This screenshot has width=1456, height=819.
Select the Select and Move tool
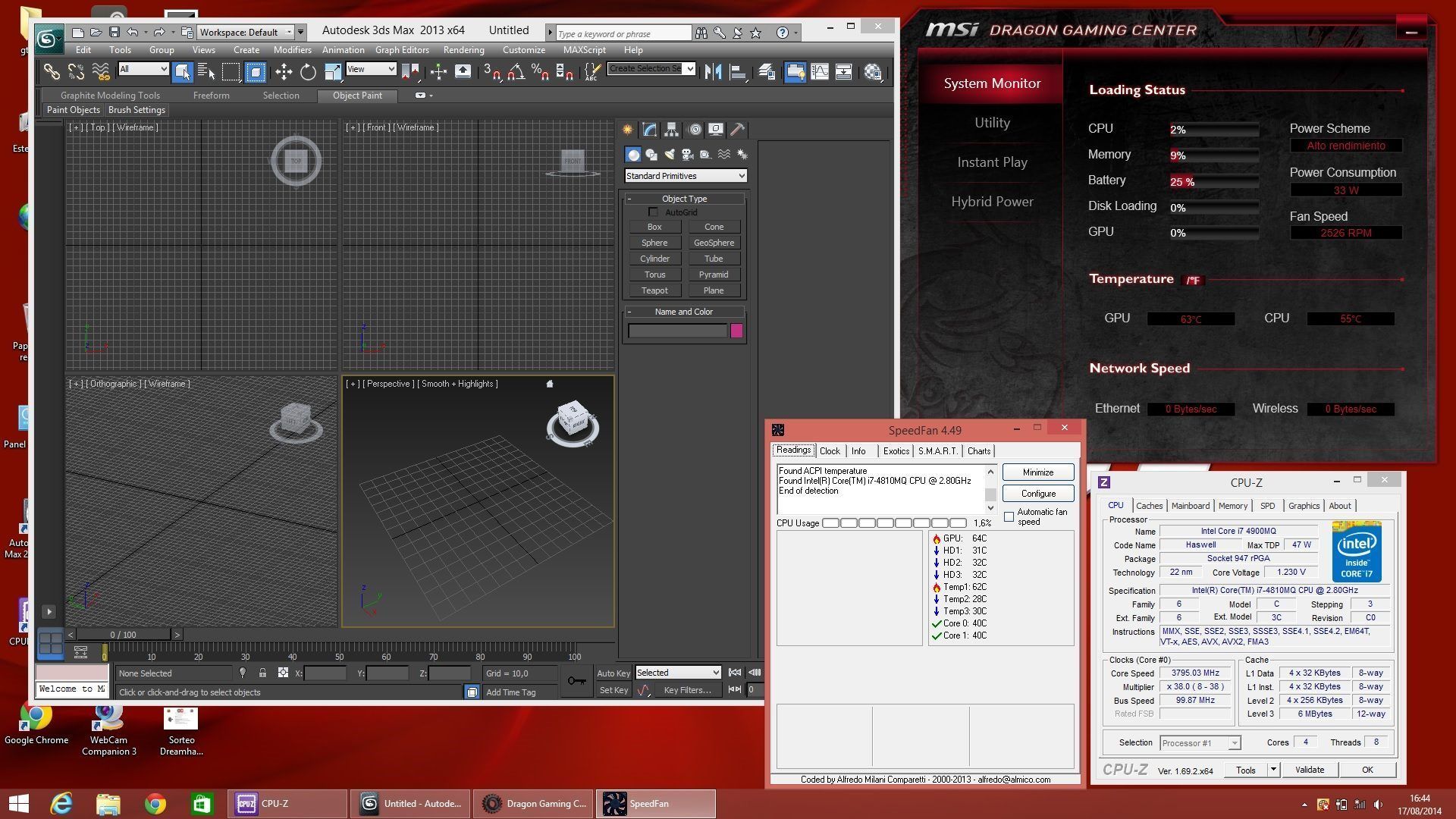284,72
